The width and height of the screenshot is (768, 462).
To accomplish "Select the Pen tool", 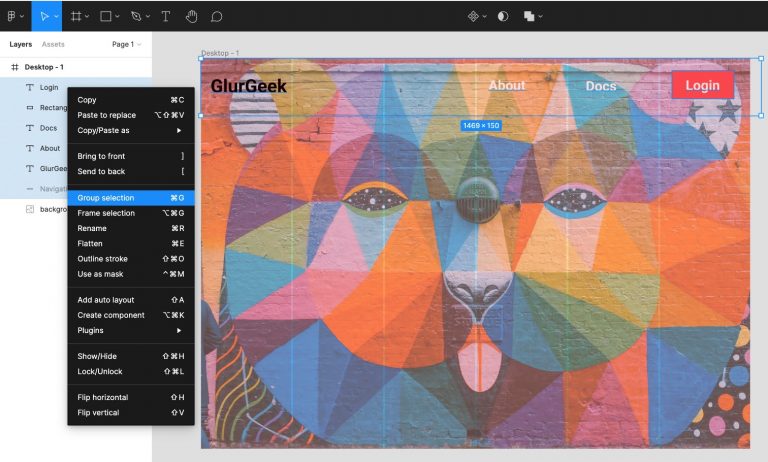I will pos(137,16).
